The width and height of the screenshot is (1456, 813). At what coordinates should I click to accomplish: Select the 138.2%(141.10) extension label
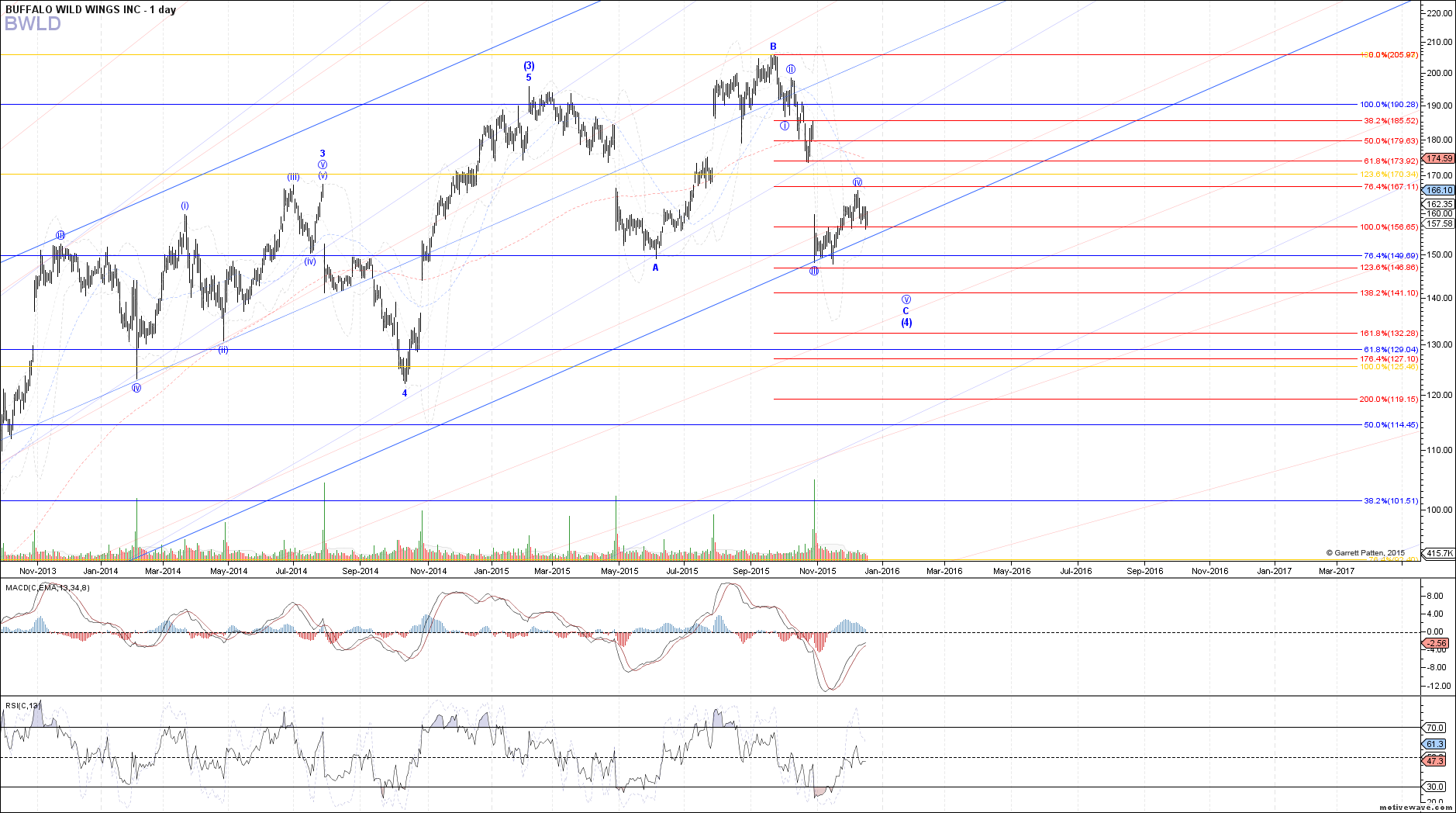point(1389,293)
